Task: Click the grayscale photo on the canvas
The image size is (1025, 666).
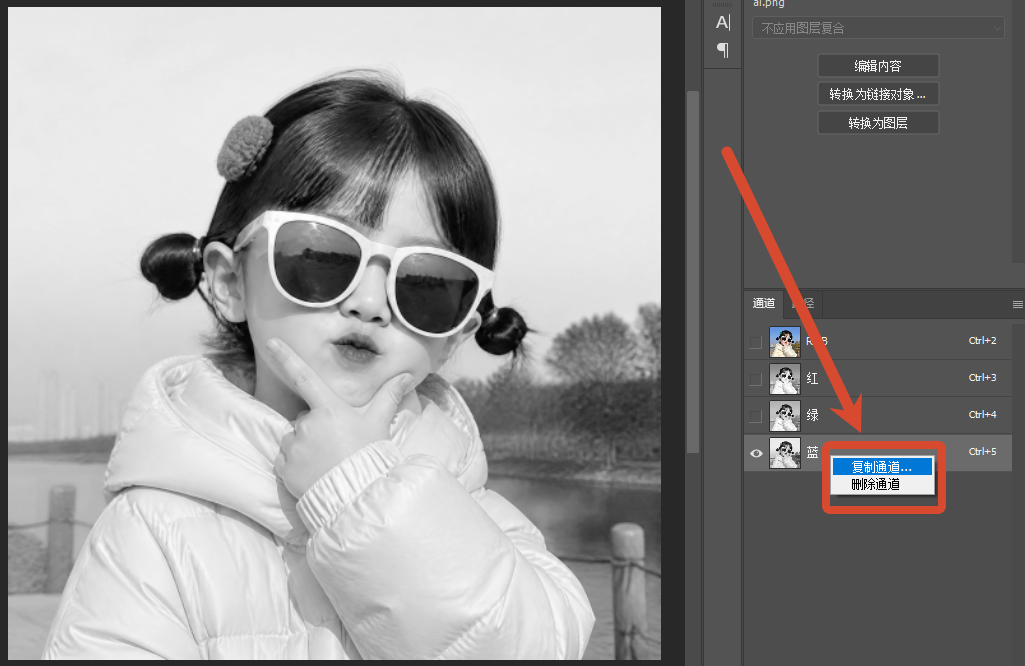Action: [334, 333]
